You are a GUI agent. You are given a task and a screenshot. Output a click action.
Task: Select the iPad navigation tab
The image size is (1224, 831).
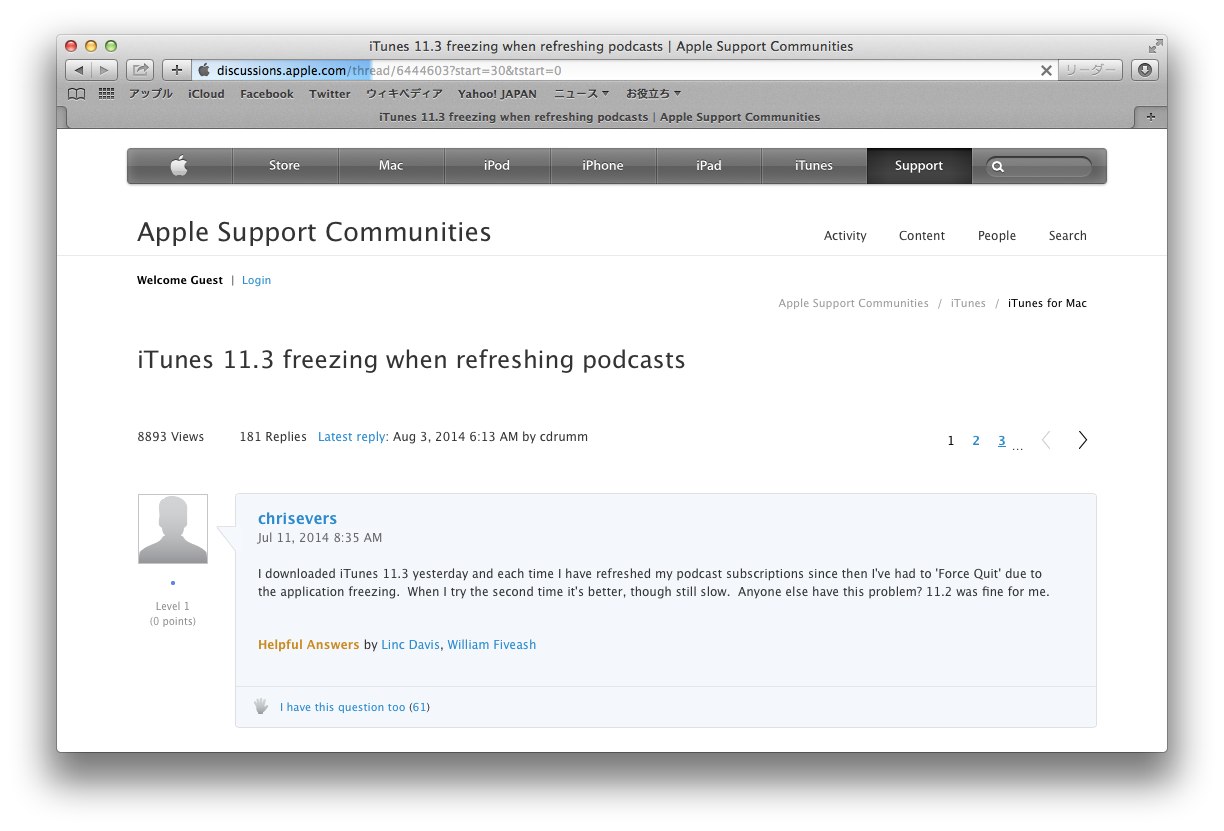pos(709,166)
